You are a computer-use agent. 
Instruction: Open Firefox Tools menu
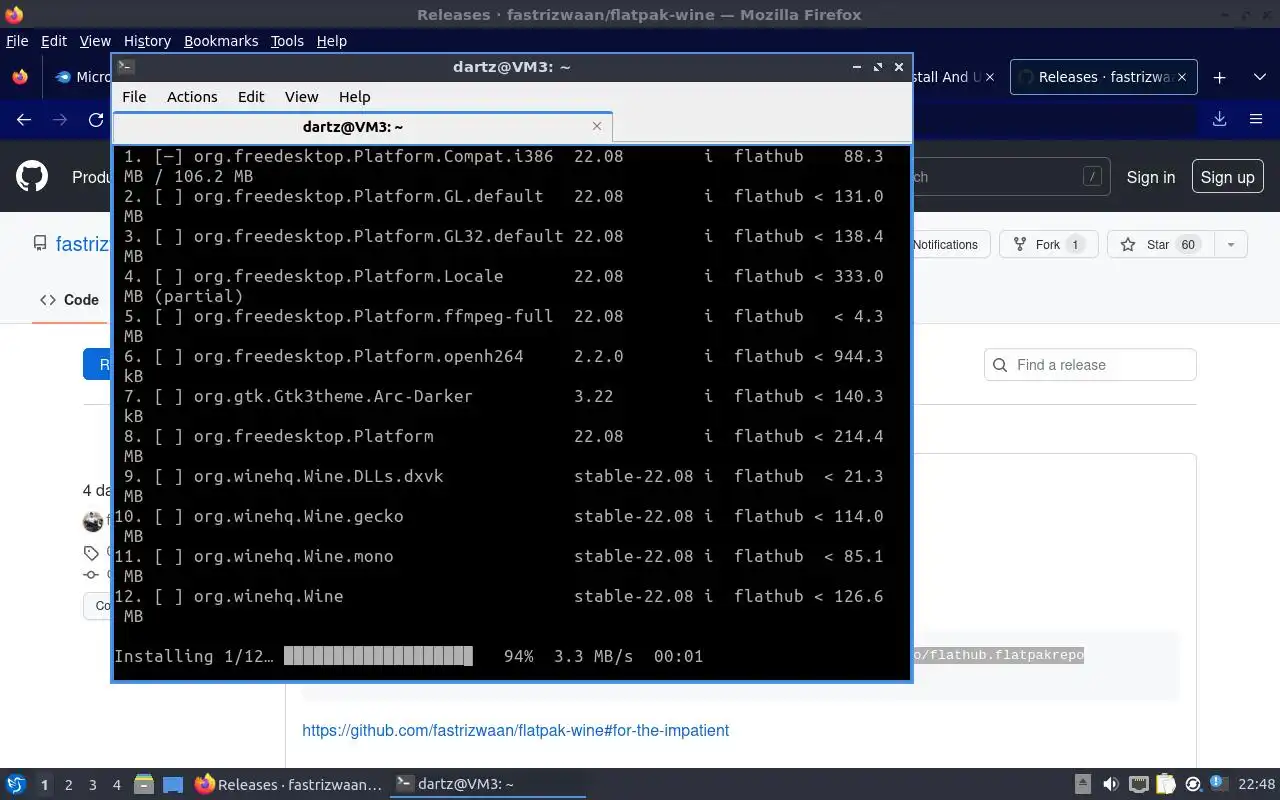287,41
